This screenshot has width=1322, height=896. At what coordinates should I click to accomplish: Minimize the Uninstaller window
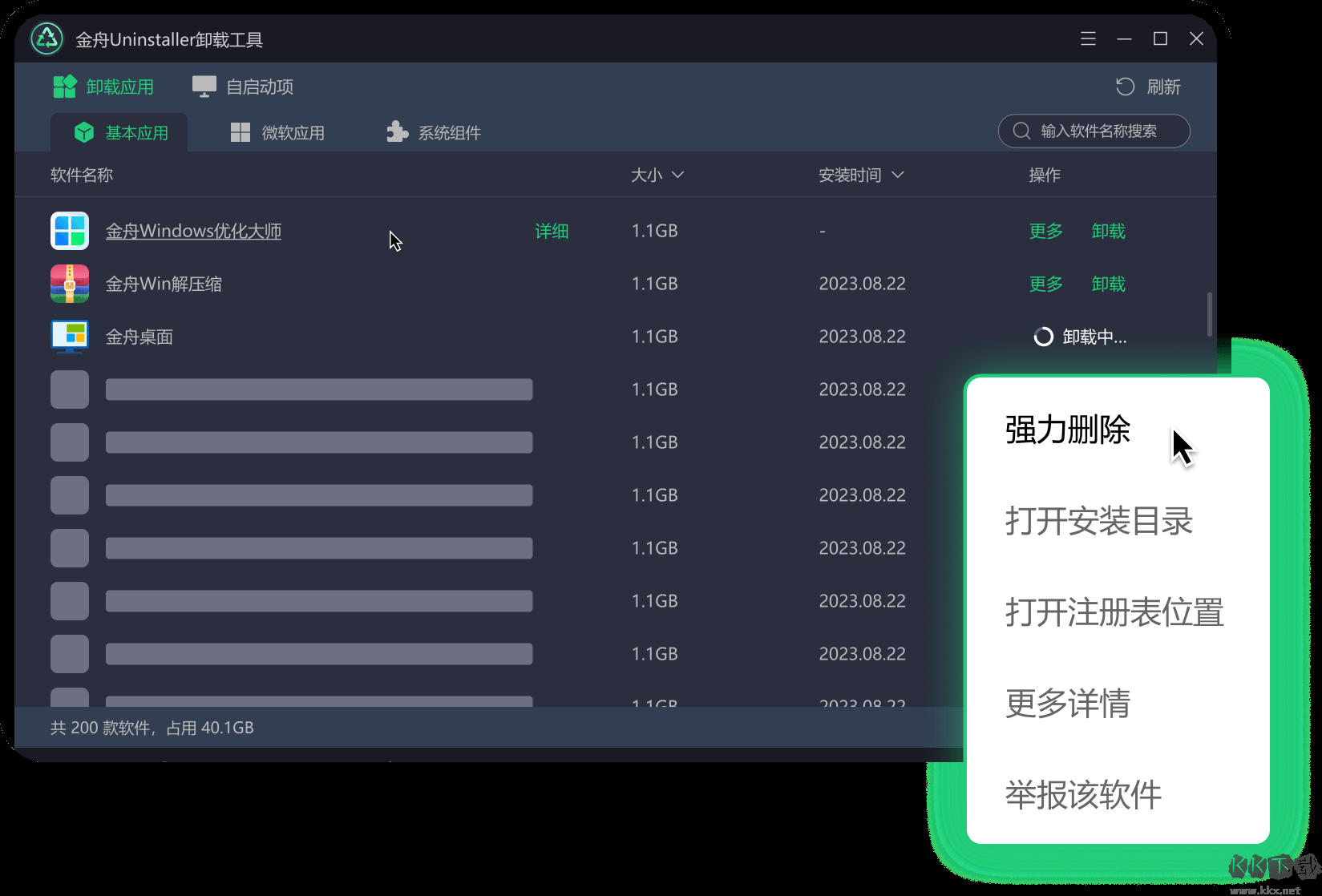[1124, 38]
